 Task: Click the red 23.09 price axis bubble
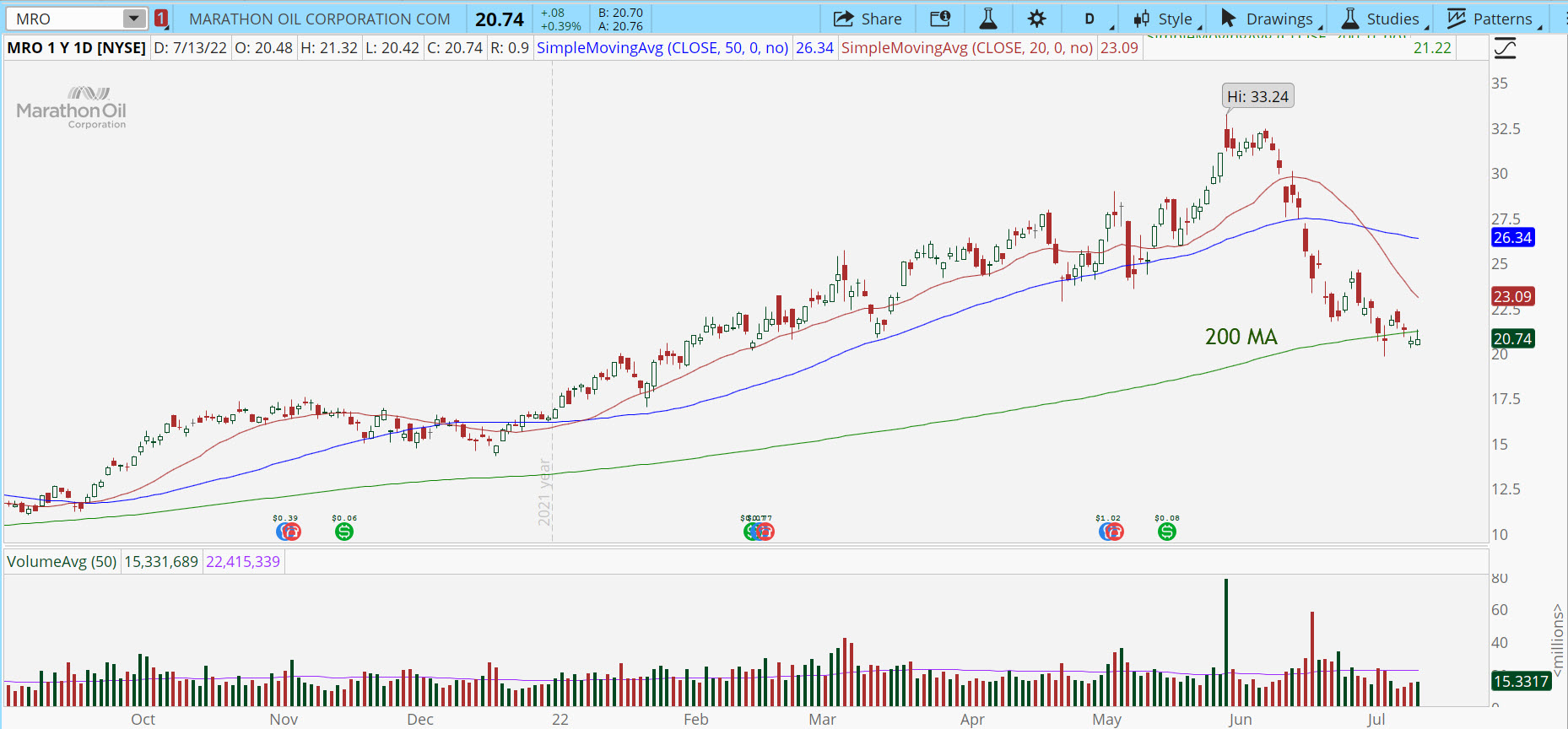point(1512,297)
